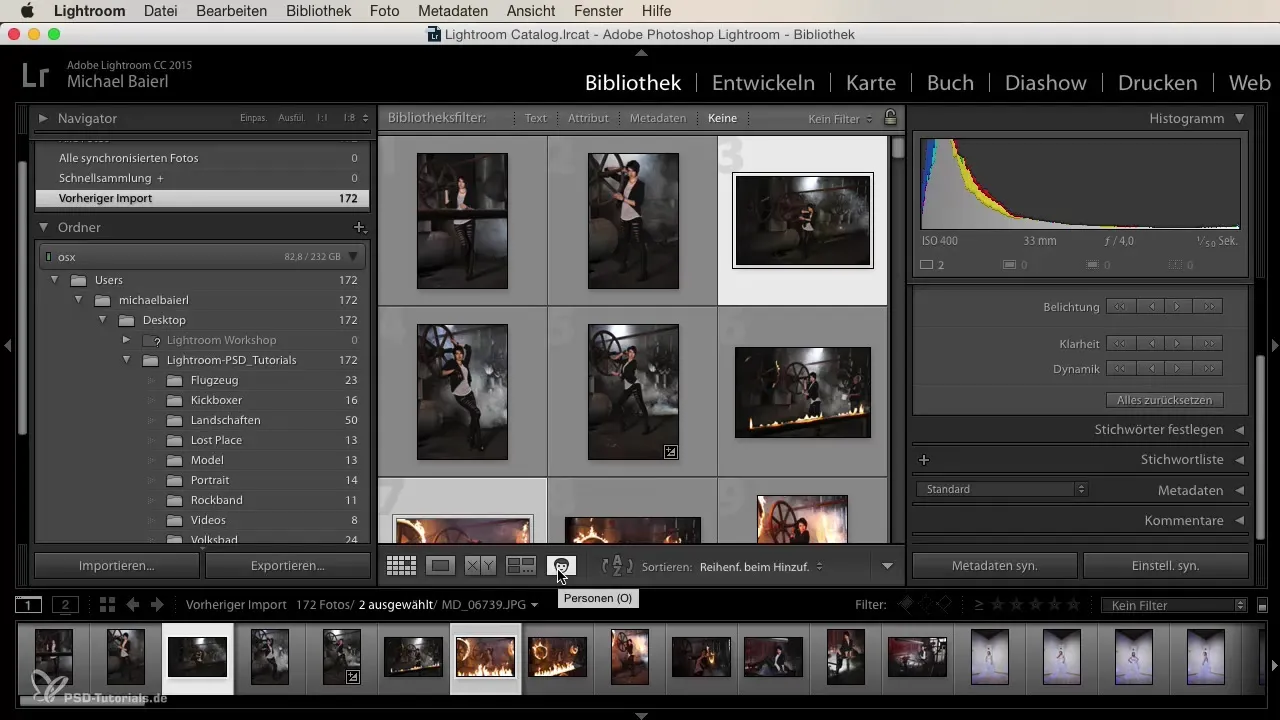This screenshot has width=1280, height=720.
Task: Open sort order Reihenf. beim Hinzuf. dropdown
Action: click(x=761, y=566)
